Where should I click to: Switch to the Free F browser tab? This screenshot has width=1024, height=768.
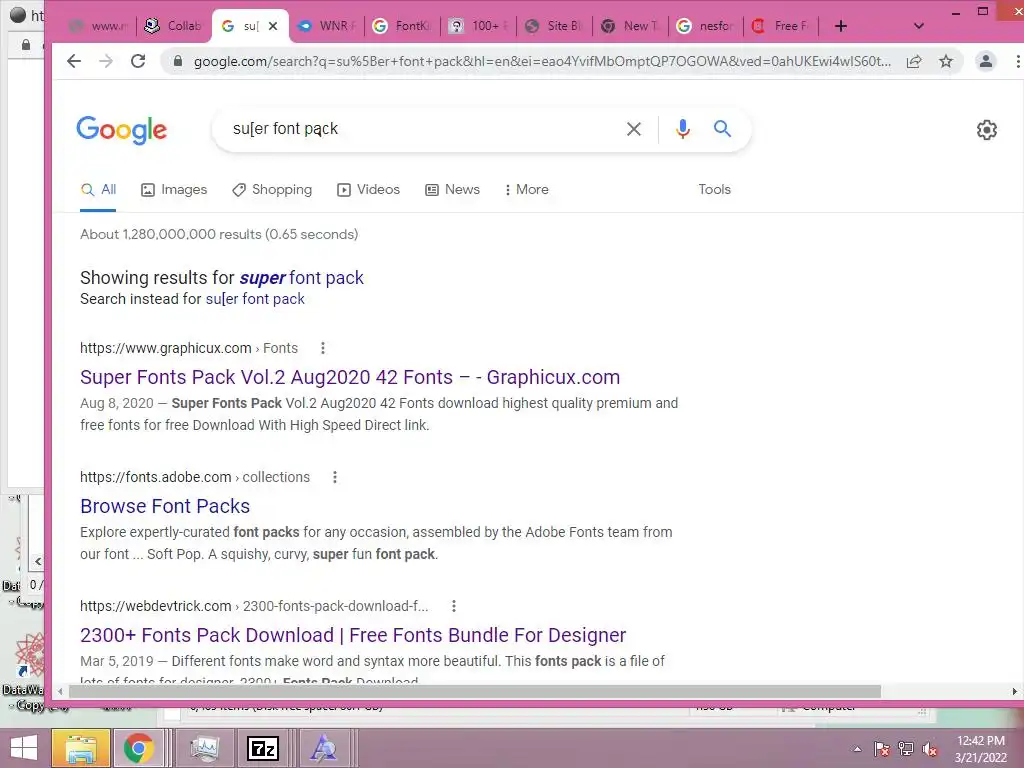point(782,26)
